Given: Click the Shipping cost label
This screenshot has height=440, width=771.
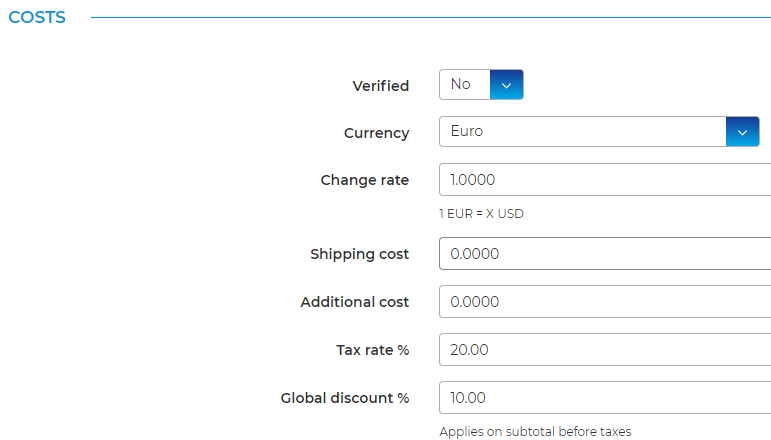Looking at the screenshot, I should 359,254.
